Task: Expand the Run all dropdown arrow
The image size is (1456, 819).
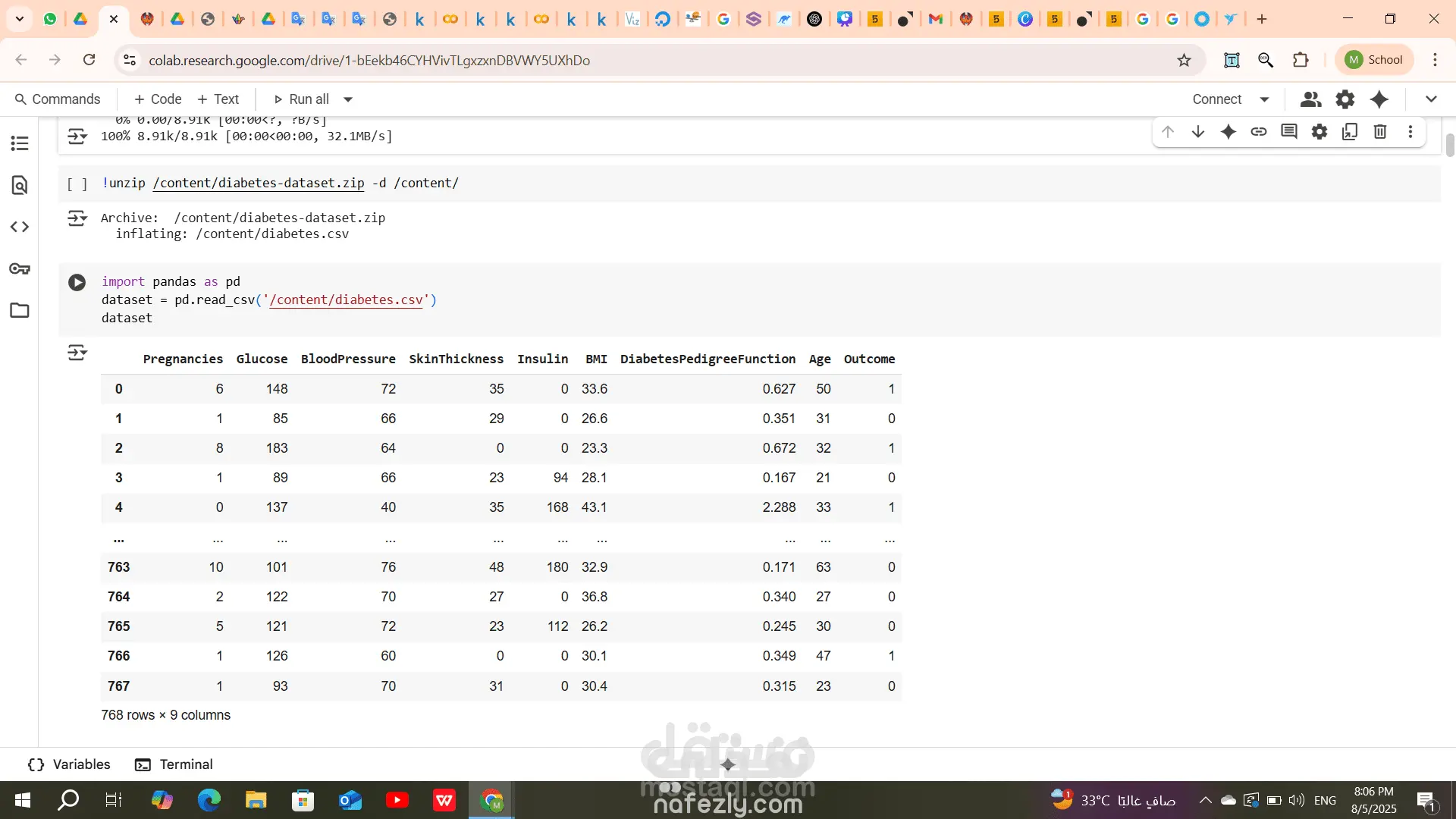Action: (x=348, y=99)
